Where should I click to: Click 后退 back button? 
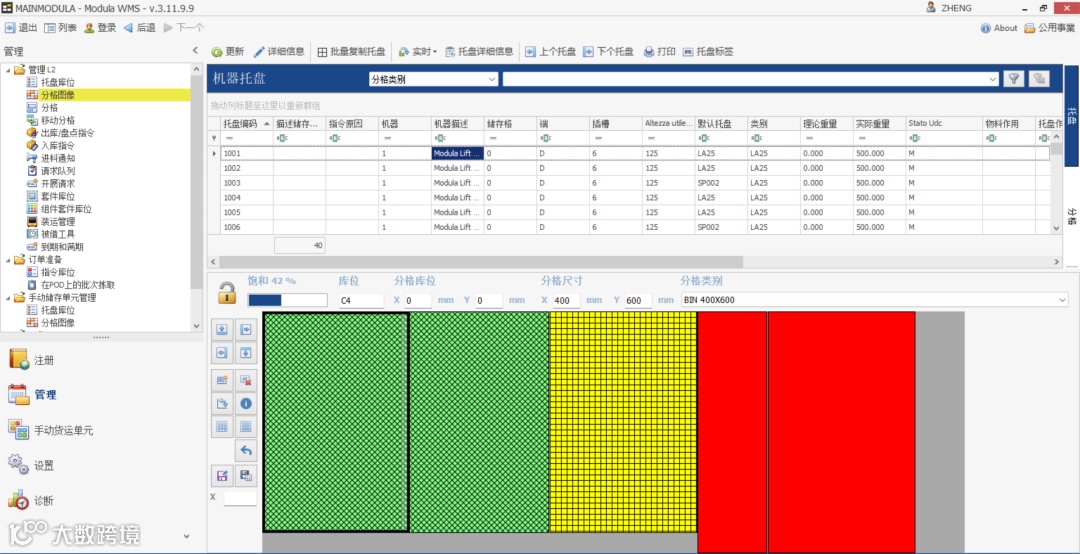tap(140, 28)
